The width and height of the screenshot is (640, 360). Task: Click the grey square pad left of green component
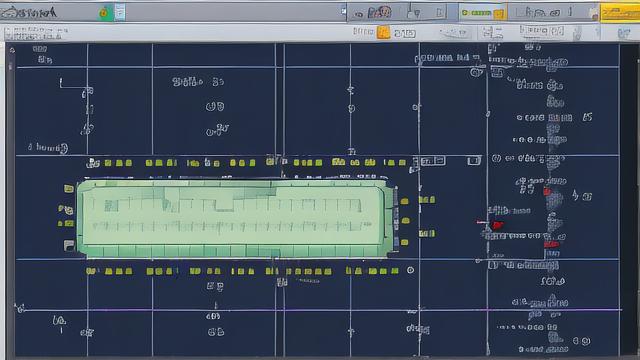tap(69, 245)
